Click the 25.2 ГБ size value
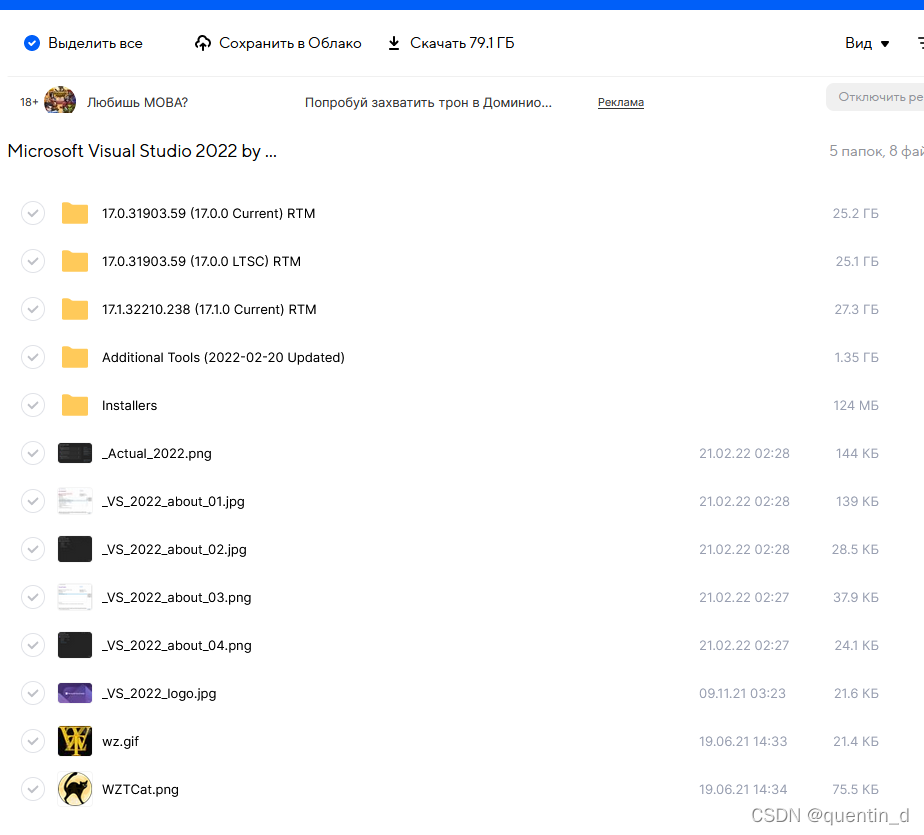 pyautogui.click(x=856, y=213)
